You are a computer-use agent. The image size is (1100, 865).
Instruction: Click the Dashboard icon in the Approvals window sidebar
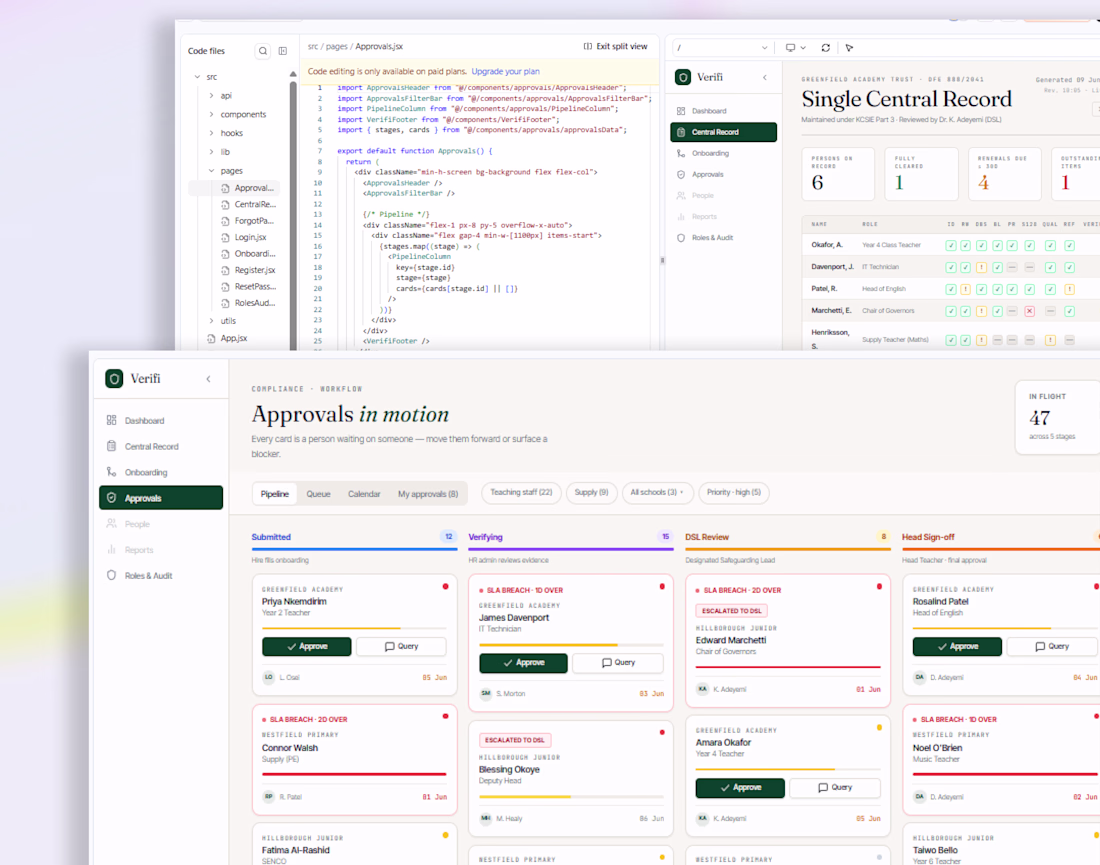(x=112, y=420)
